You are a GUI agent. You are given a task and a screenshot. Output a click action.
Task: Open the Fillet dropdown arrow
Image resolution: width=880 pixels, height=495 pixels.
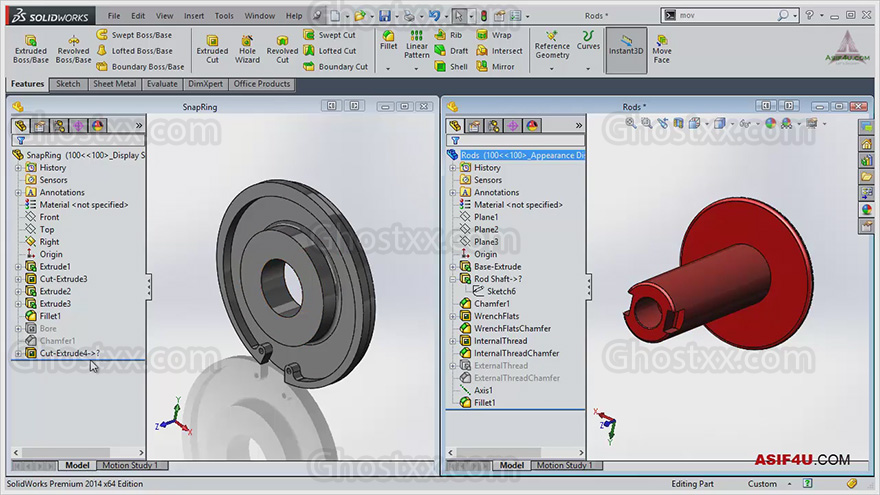coord(388,68)
